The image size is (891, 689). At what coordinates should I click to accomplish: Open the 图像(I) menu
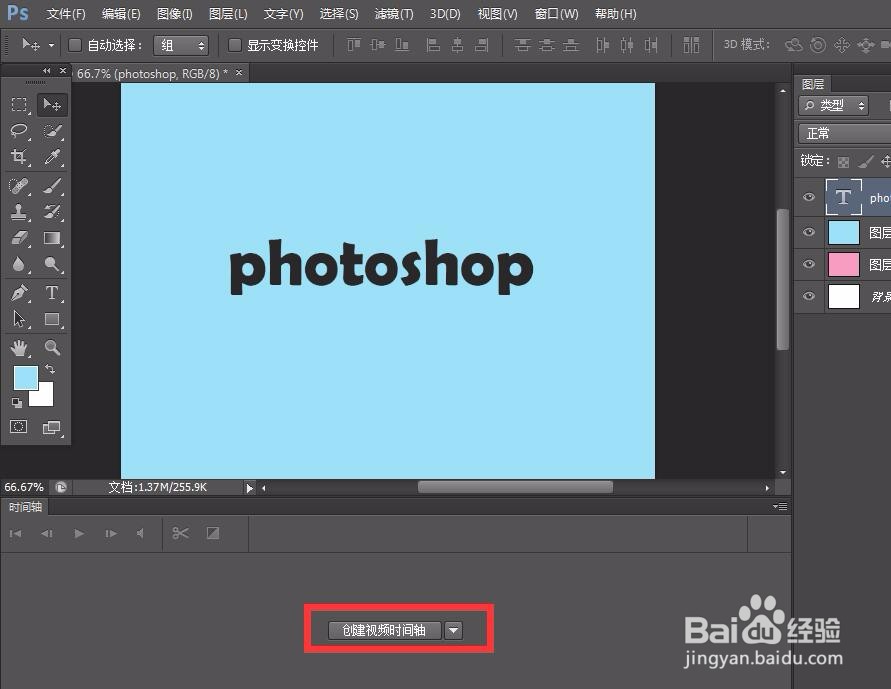(174, 14)
